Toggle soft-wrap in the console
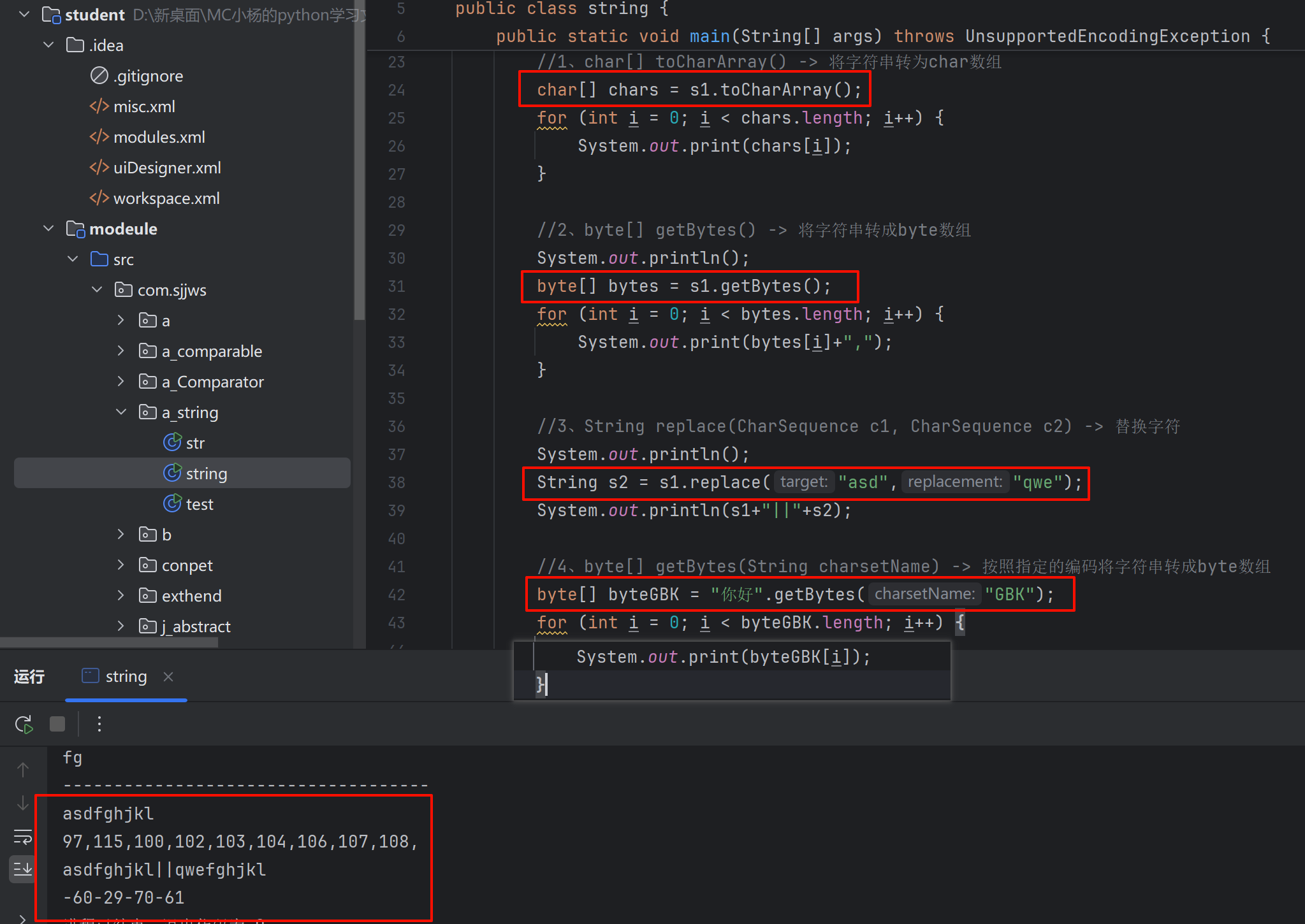The height and width of the screenshot is (924, 1305). (x=23, y=837)
